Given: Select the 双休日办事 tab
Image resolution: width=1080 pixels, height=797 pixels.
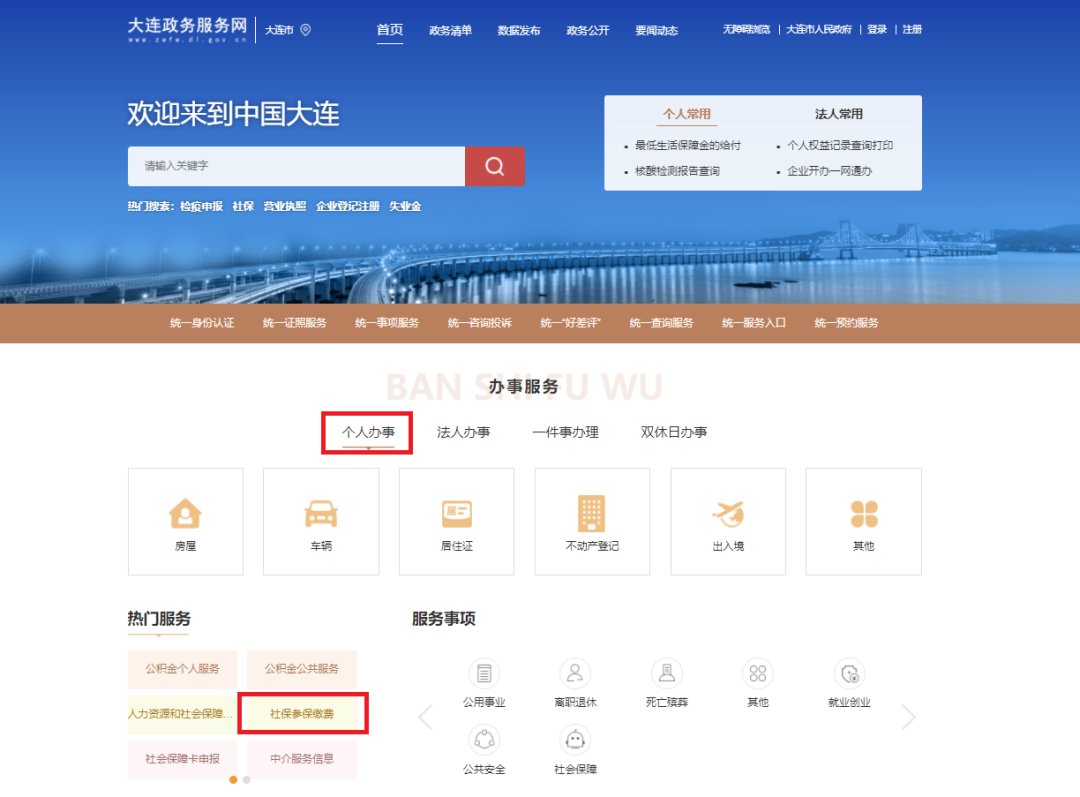Looking at the screenshot, I should click(674, 432).
